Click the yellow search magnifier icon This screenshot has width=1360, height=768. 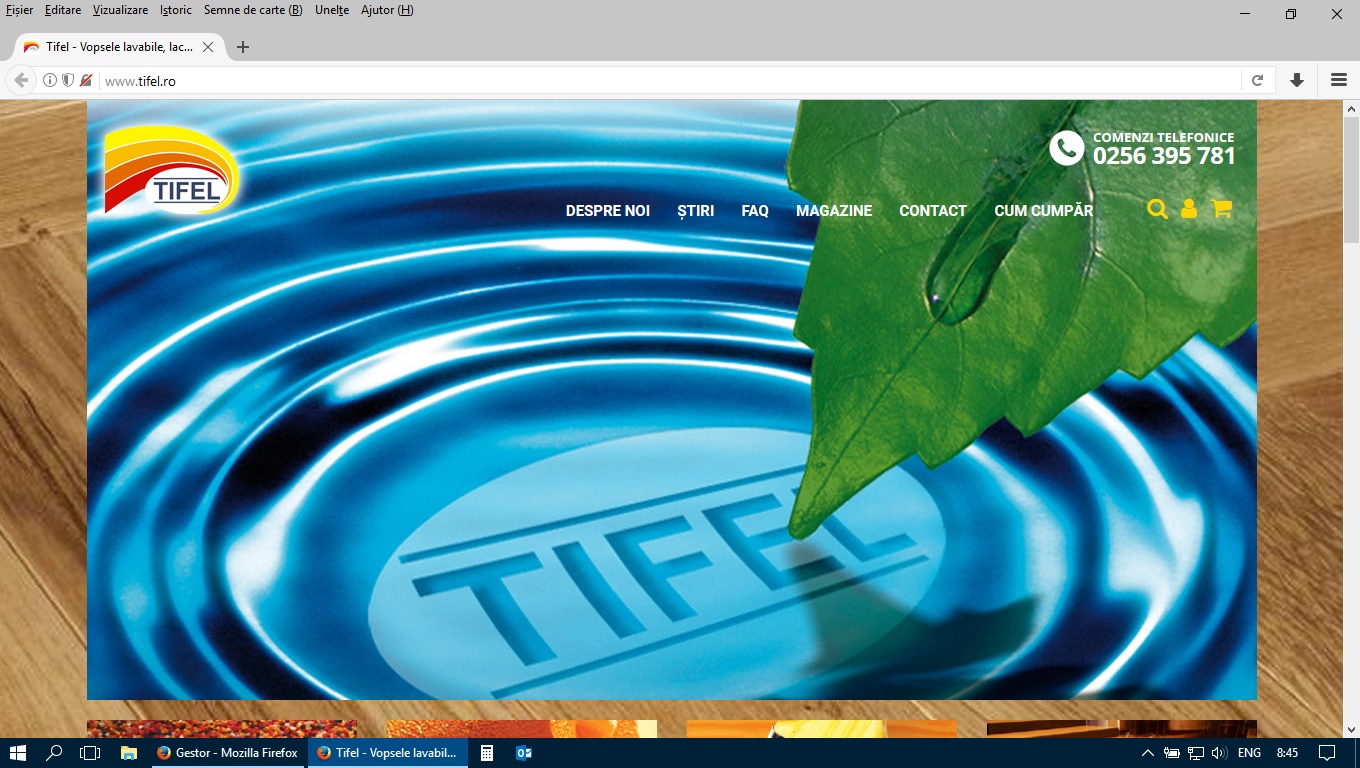pyautogui.click(x=1157, y=209)
